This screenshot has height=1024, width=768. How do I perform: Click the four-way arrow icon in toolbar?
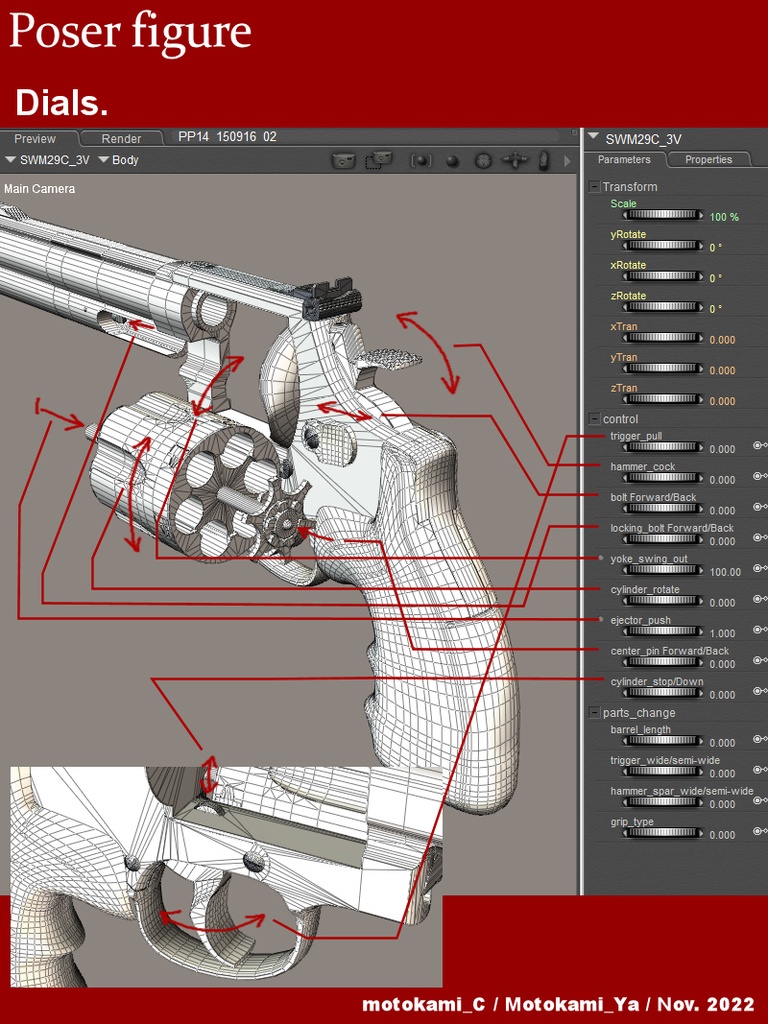(515, 160)
